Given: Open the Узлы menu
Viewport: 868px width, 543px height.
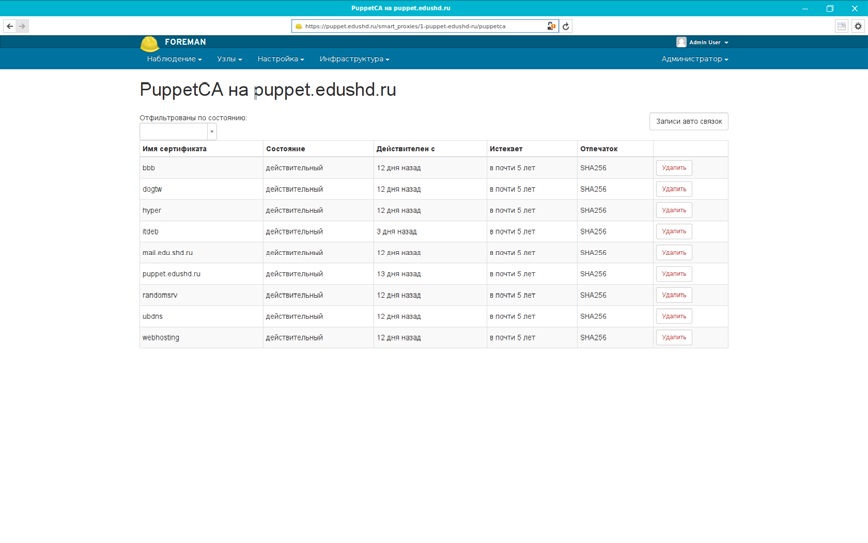Looking at the screenshot, I should [229, 59].
